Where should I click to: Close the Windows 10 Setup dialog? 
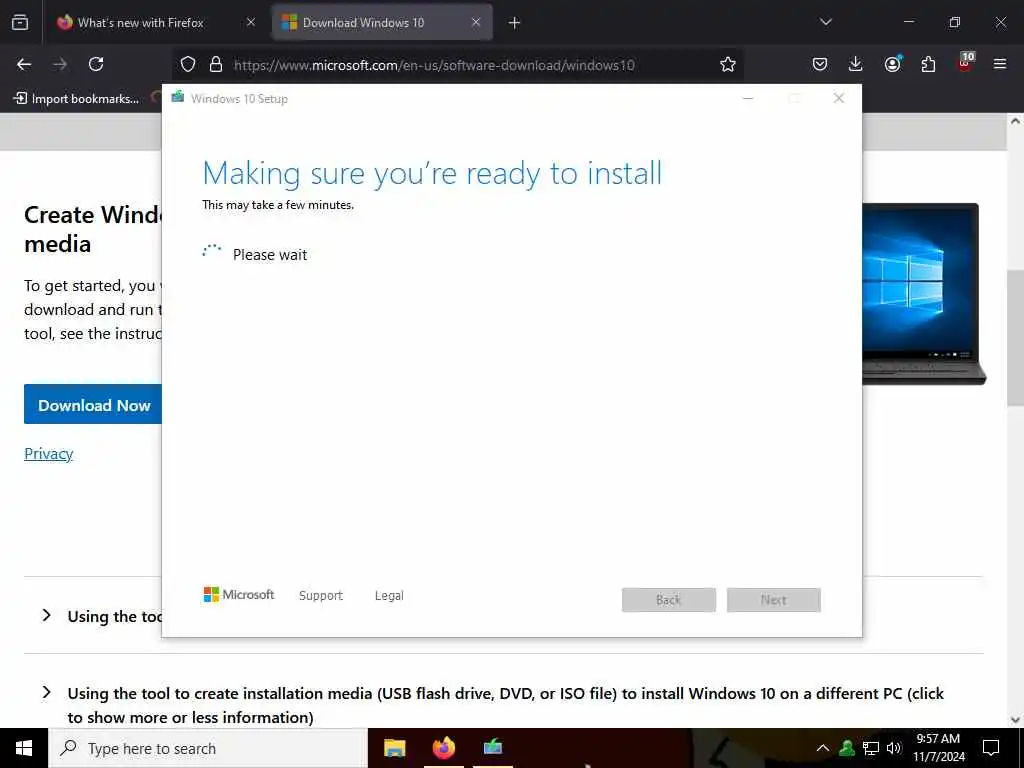pyautogui.click(x=839, y=99)
